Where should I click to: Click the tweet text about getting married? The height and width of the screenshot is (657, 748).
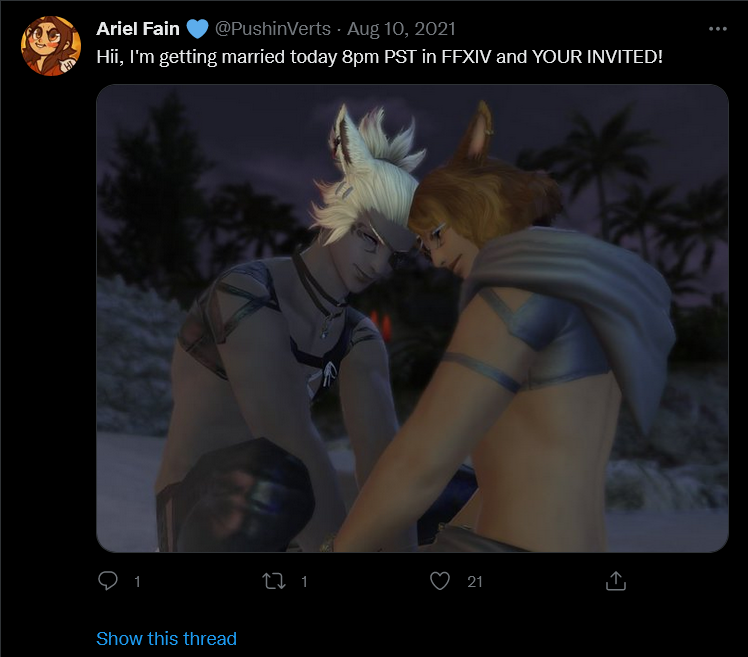[379, 57]
